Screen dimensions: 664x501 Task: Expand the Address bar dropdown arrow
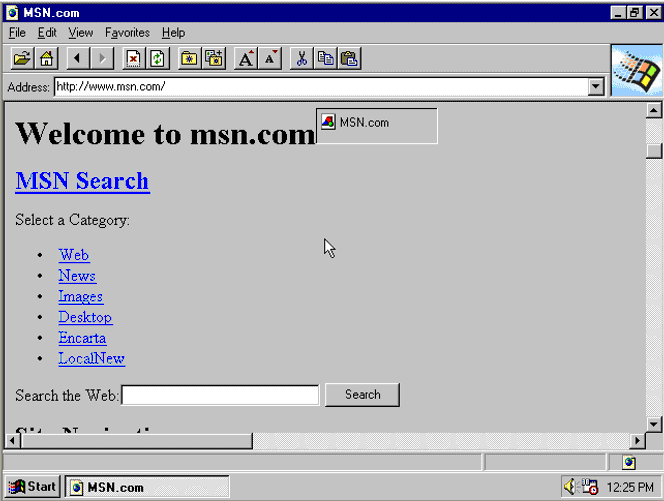(x=596, y=87)
